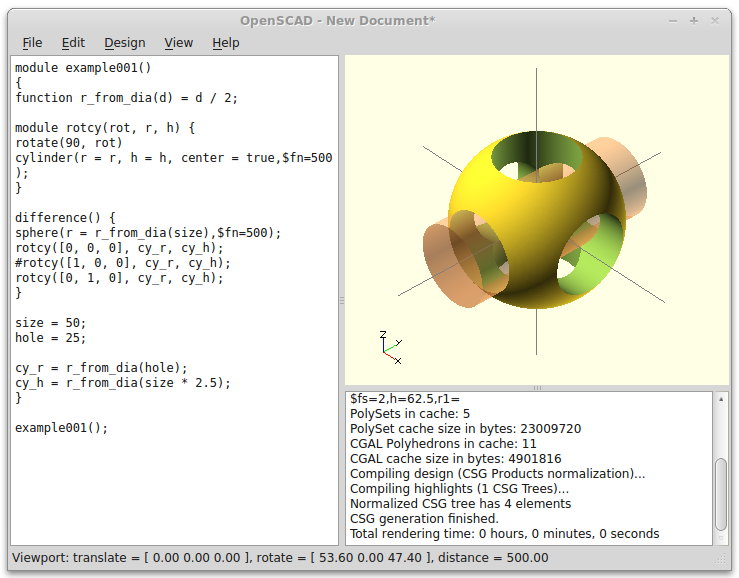Viewport: 739px width, 578px height.
Task: Open the Help menu
Action: (x=226, y=42)
